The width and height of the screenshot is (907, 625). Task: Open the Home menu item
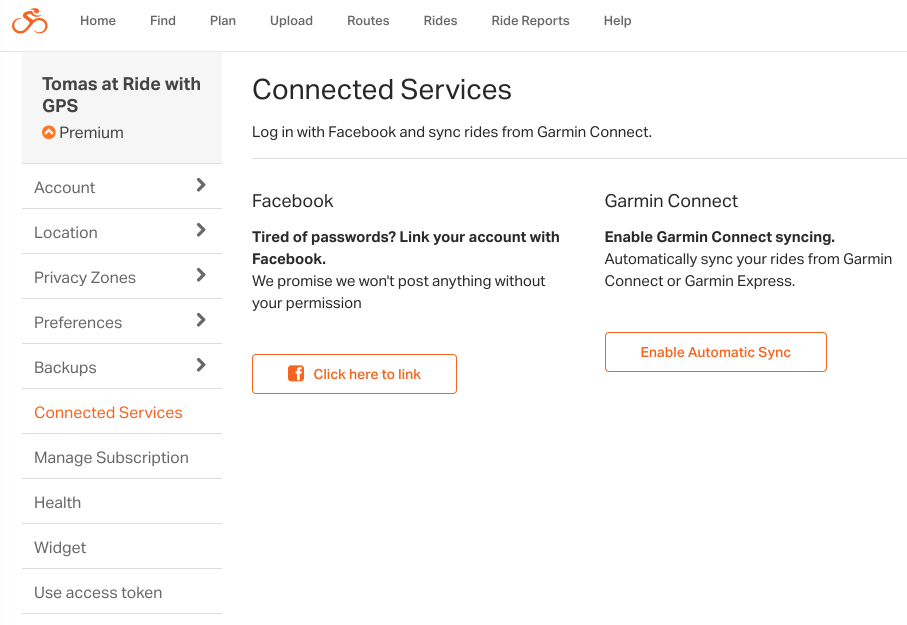coord(98,21)
